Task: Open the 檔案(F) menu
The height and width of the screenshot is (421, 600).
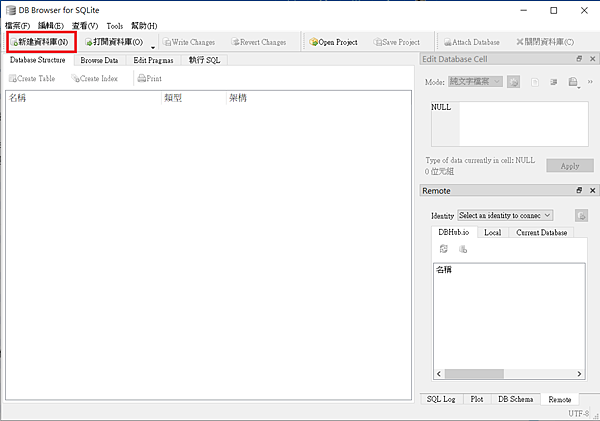Action: [17, 26]
